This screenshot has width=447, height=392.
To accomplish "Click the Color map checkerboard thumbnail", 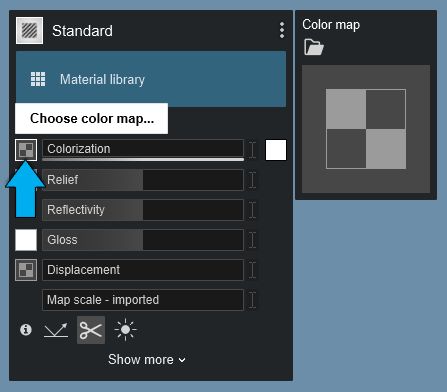I will (x=366, y=129).
